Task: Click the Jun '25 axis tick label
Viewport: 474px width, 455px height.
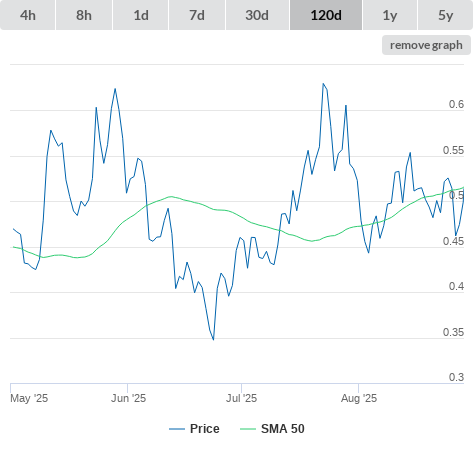Action: point(128,398)
